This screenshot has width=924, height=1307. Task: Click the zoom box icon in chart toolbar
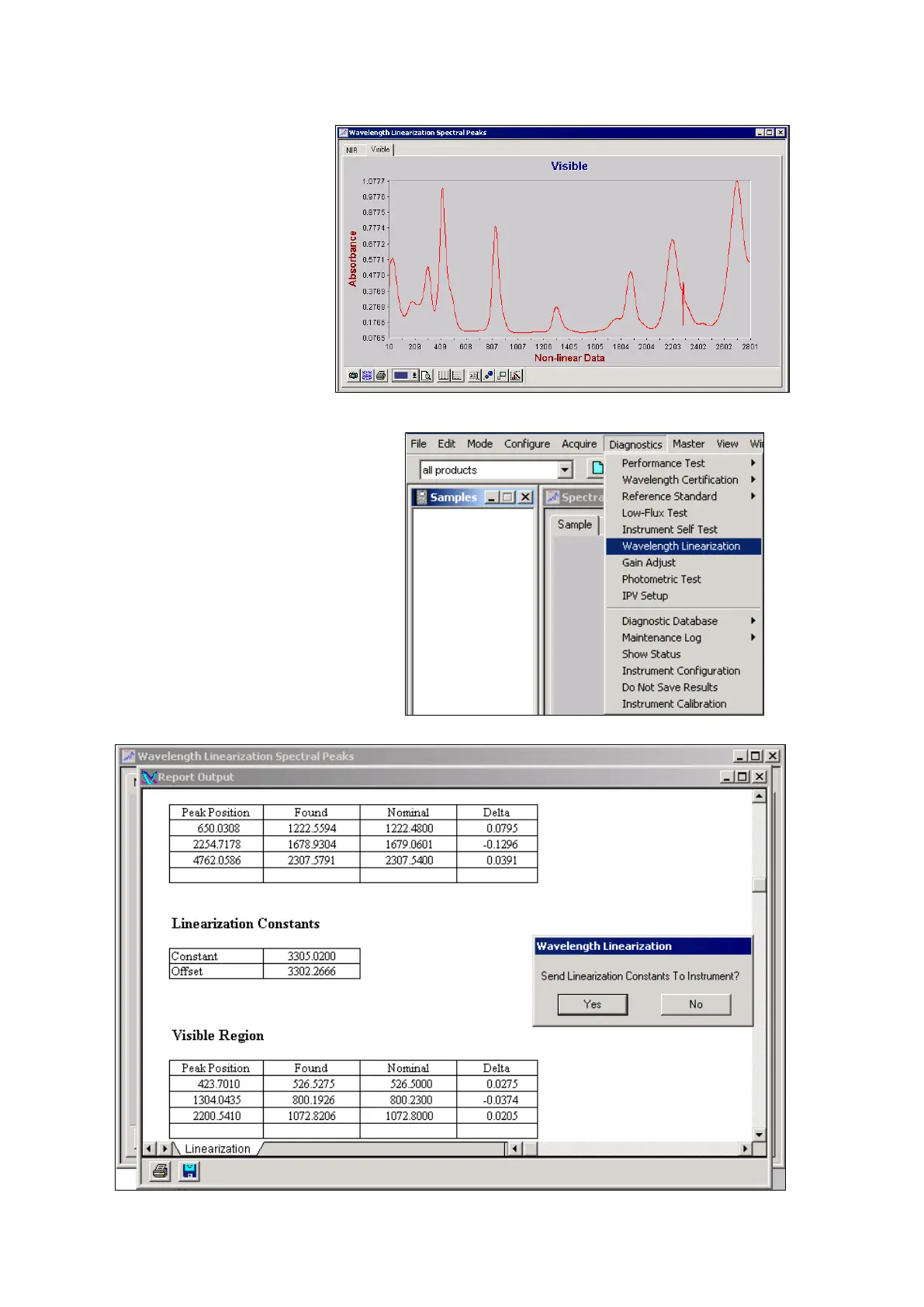(x=502, y=376)
